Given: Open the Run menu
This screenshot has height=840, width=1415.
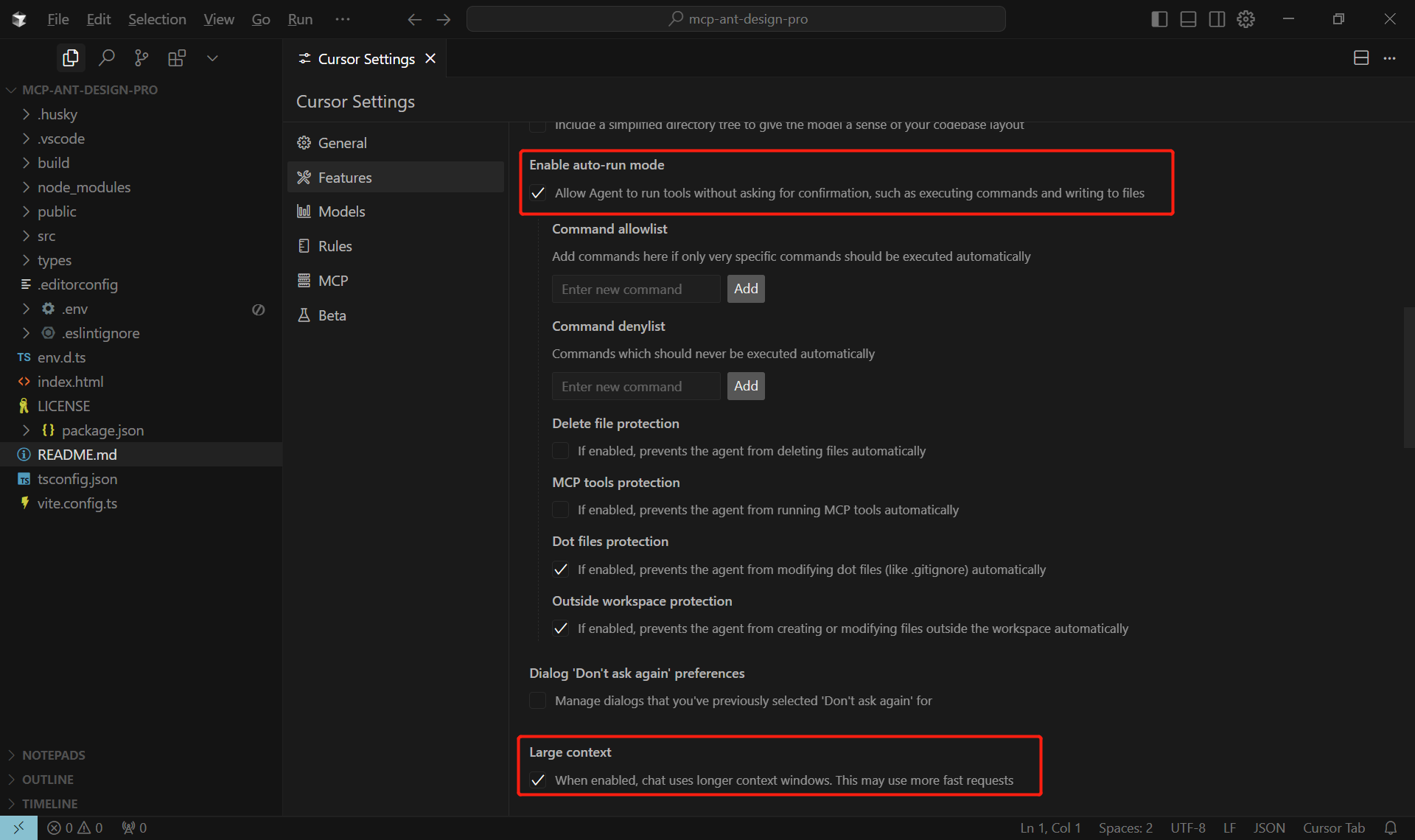Looking at the screenshot, I should click(x=300, y=19).
